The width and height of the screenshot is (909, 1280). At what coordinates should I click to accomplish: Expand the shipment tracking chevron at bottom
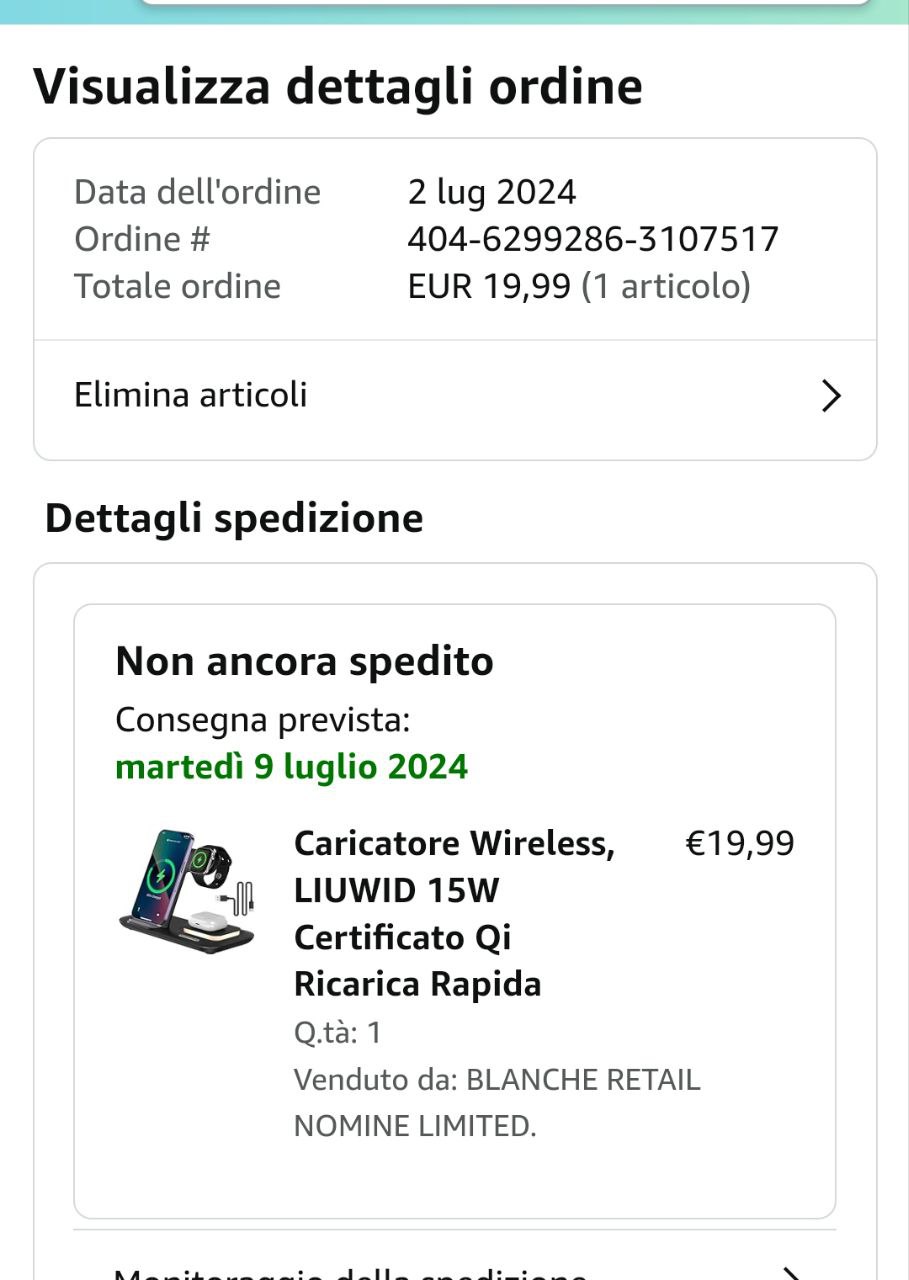coord(791,1272)
